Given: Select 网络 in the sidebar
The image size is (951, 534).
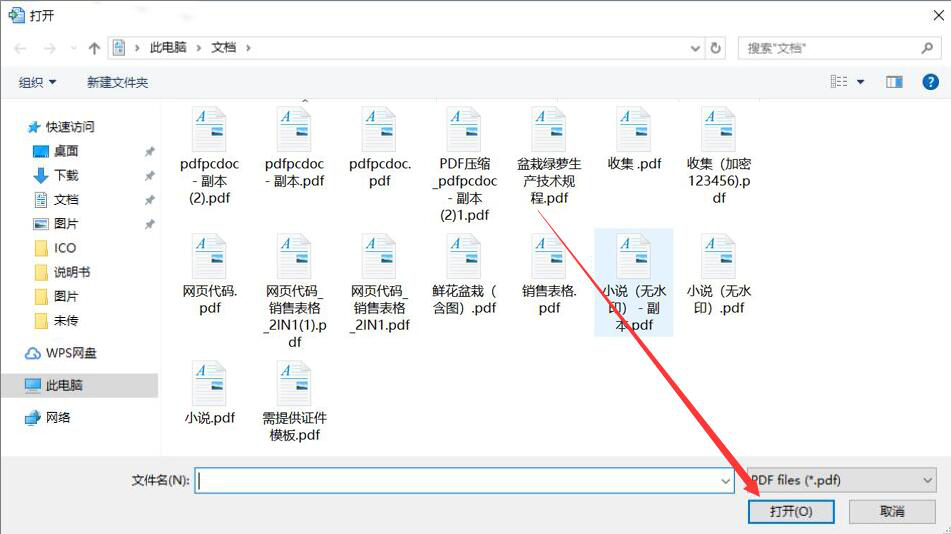Looking at the screenshot, I should tap(48, 417).
